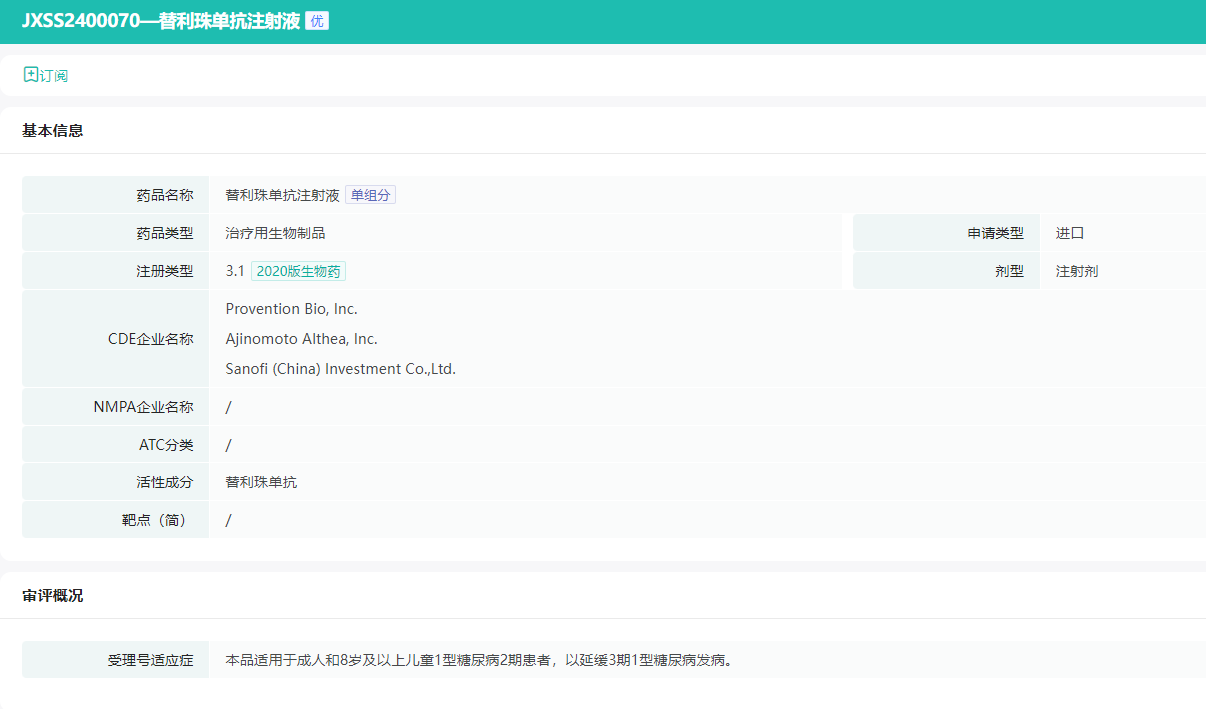Click the drug name value 替利珠单抗注射液
The width and height of the screenshot is (1206, 709).
282,195
